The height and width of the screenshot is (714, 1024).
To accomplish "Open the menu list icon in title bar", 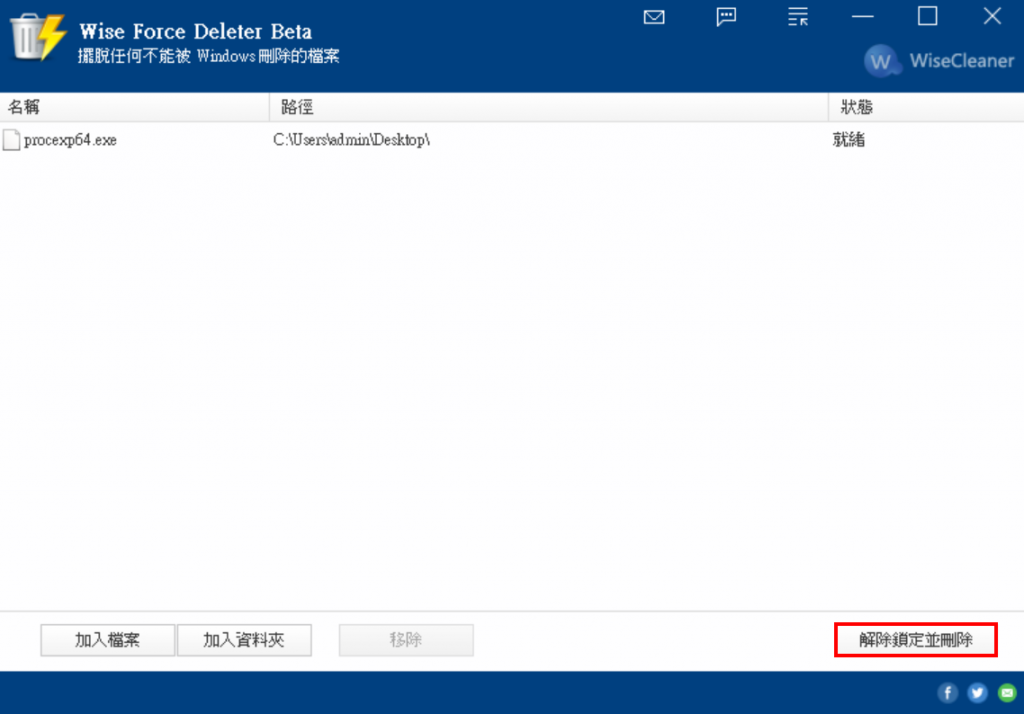I will pos(797,17).
